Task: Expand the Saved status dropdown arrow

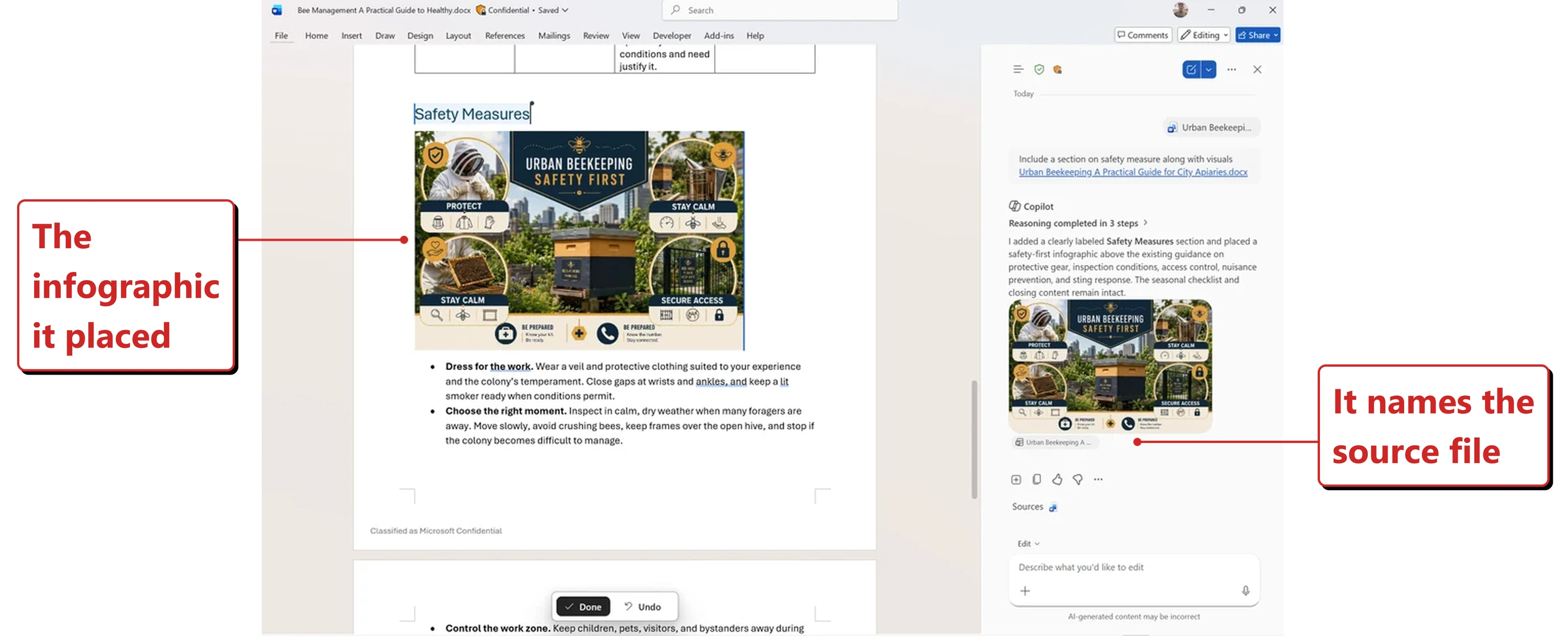Action: [565, 10]
